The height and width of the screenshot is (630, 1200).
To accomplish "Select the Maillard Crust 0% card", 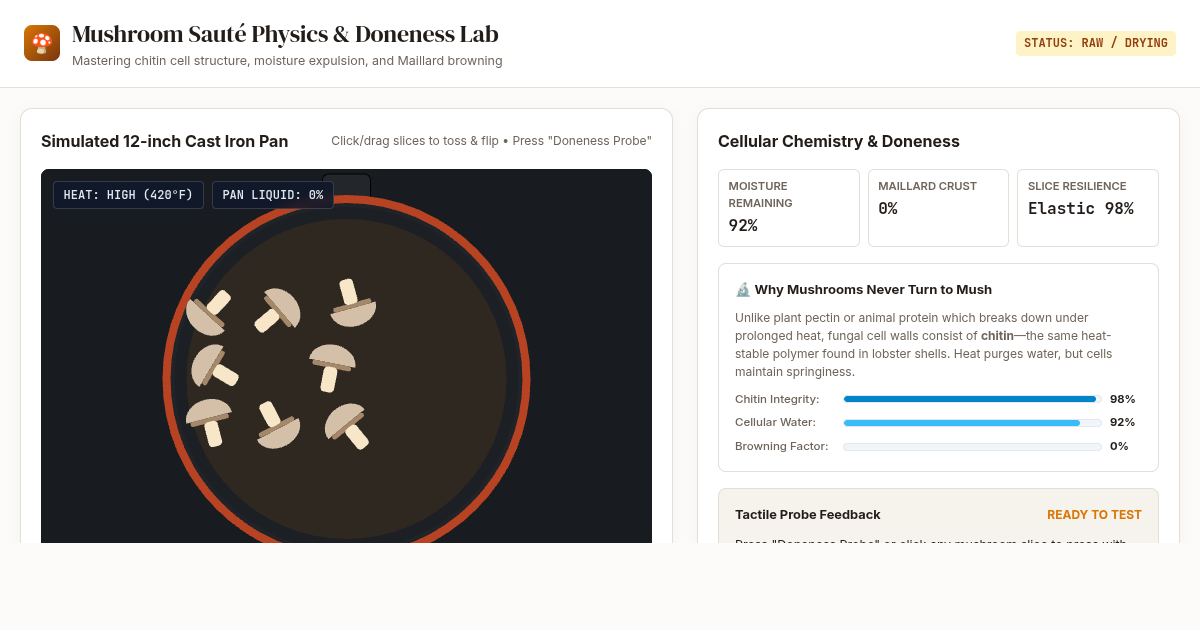I will [x=938, y=208].
